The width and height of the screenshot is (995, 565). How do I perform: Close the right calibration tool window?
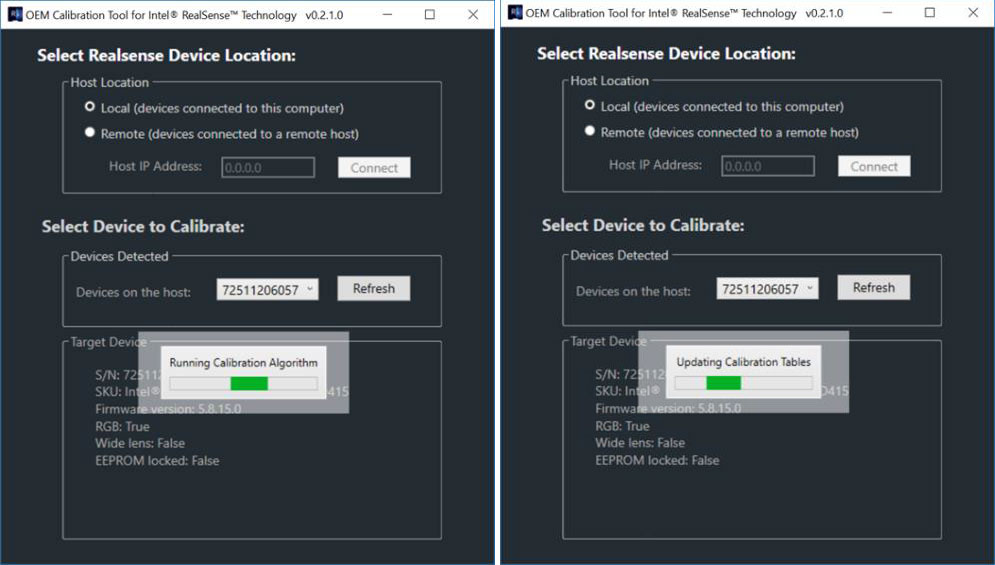[973, 13]
